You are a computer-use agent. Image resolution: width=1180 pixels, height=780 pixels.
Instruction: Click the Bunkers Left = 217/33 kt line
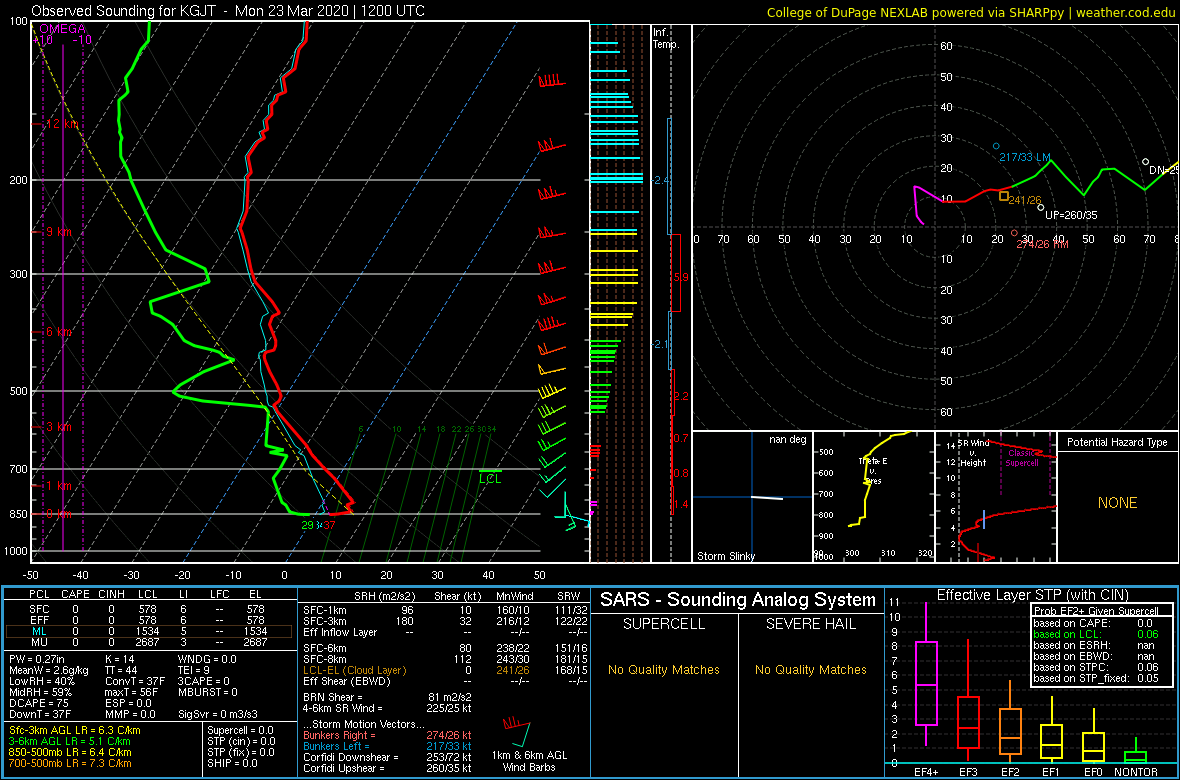tap(387, 746)
